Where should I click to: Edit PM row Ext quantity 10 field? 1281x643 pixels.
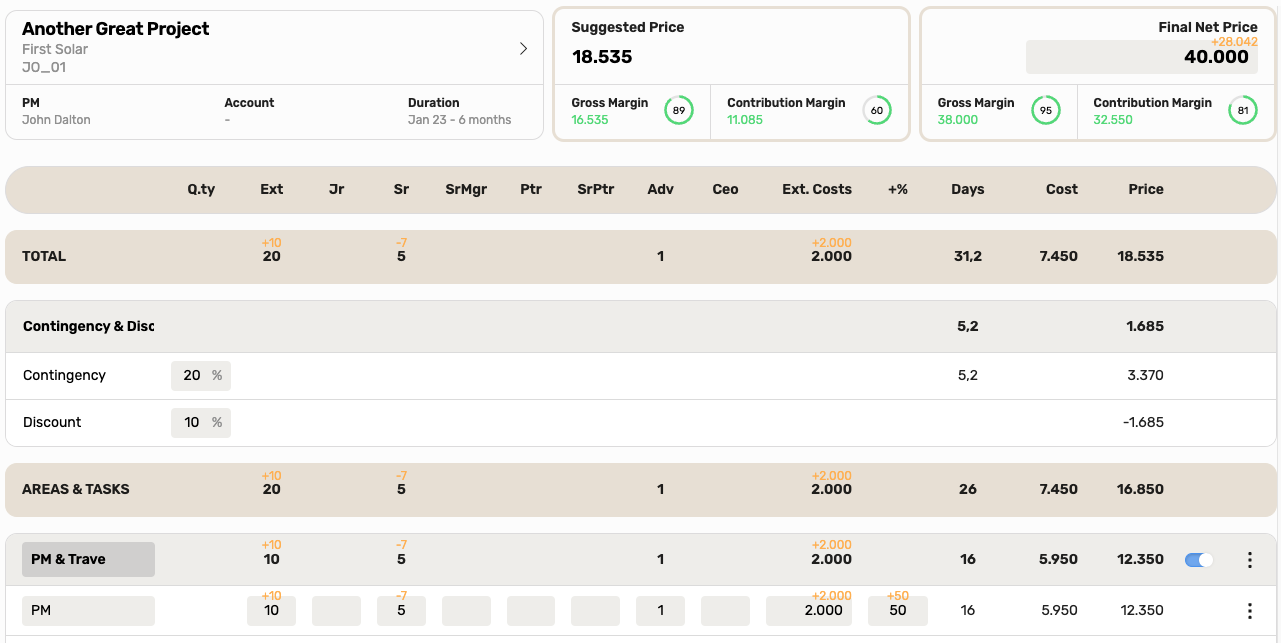271,611
